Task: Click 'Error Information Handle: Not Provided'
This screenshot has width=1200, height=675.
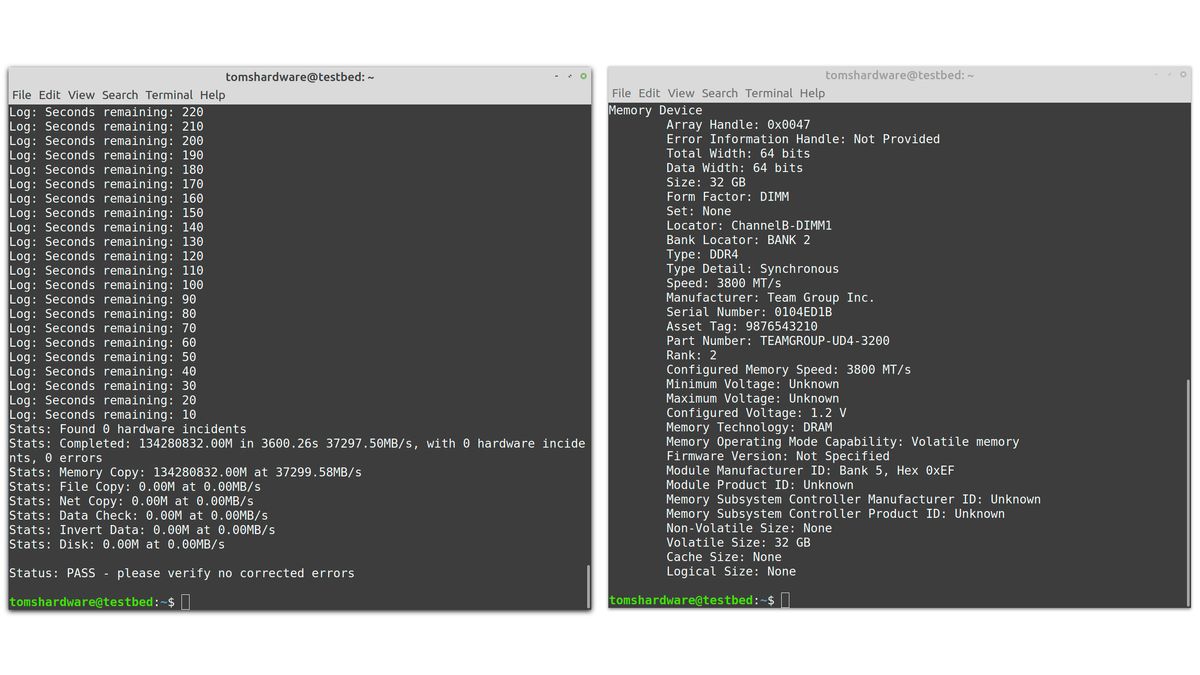Action: [x=803, y=139]
